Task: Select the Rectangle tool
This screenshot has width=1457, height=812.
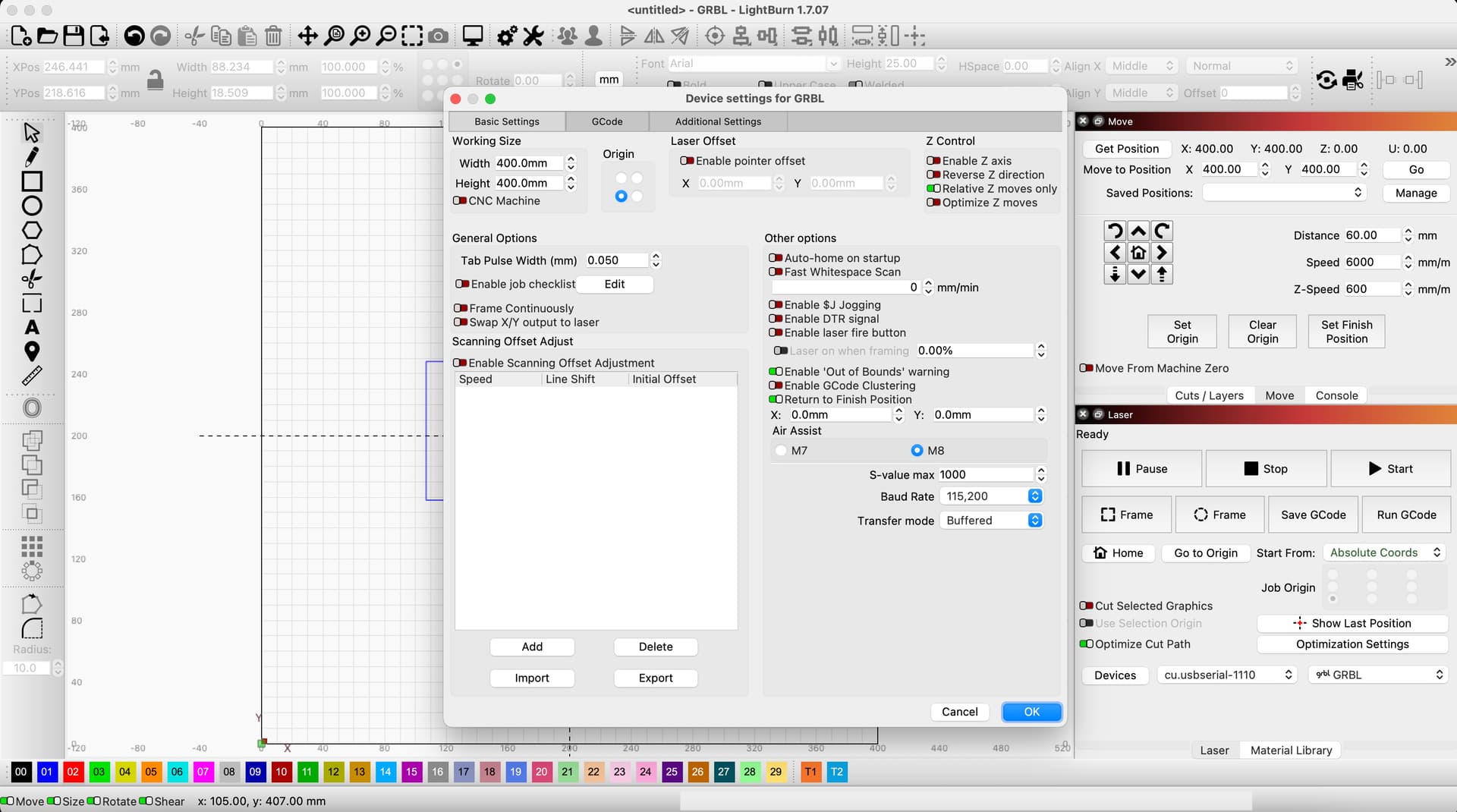Action: (x=32, y=181)
